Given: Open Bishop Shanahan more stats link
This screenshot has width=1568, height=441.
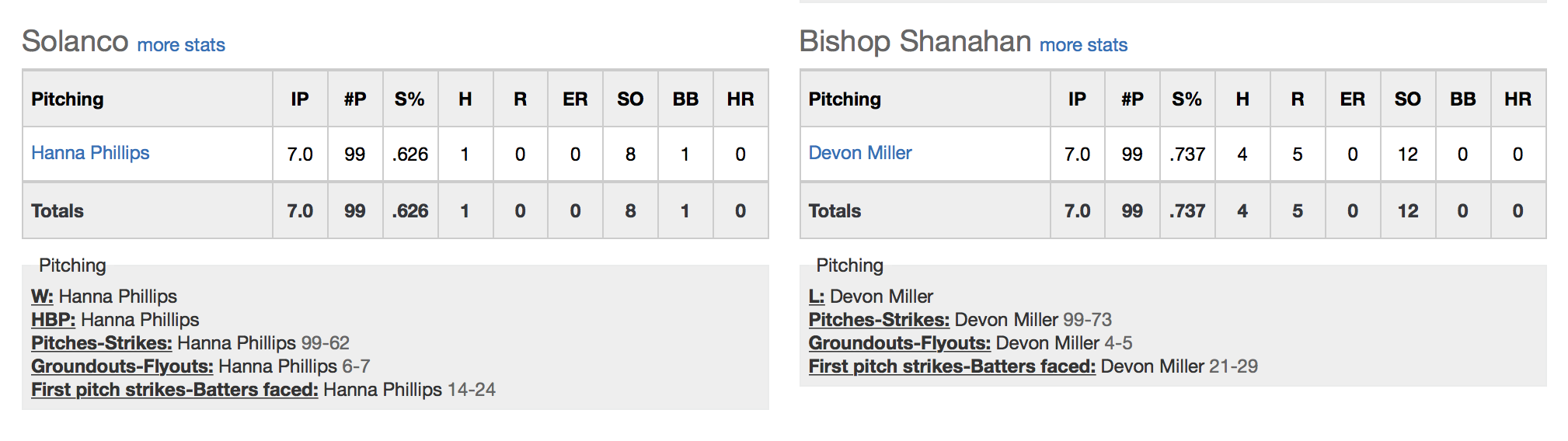Looking at the screenshot, I should pos(1083,45).
